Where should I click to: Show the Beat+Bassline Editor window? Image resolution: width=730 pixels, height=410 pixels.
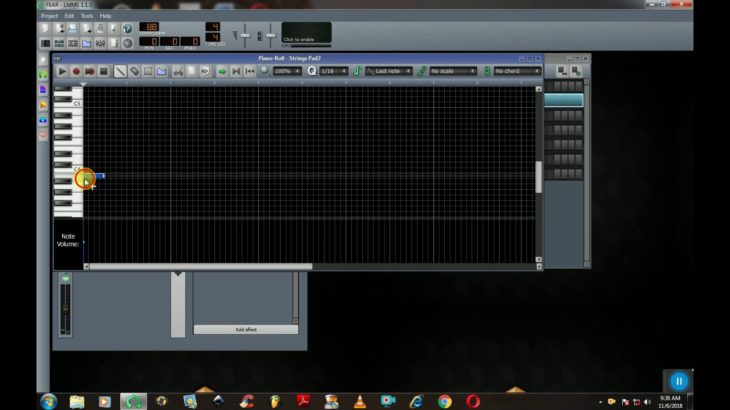click(59, 43)
